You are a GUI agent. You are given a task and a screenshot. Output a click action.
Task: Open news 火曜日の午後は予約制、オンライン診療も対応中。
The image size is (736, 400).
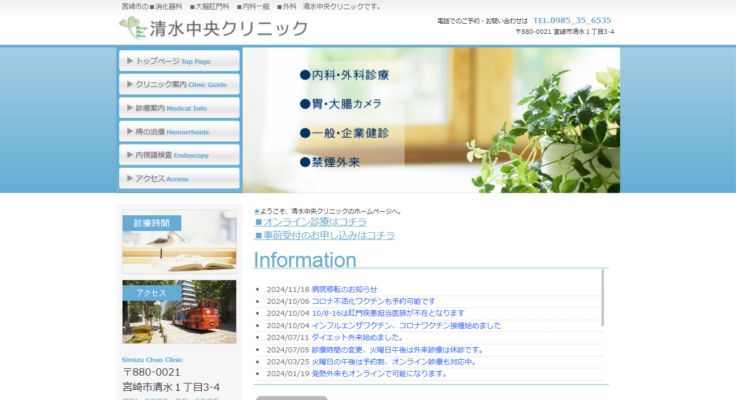[x=394, y=362]
